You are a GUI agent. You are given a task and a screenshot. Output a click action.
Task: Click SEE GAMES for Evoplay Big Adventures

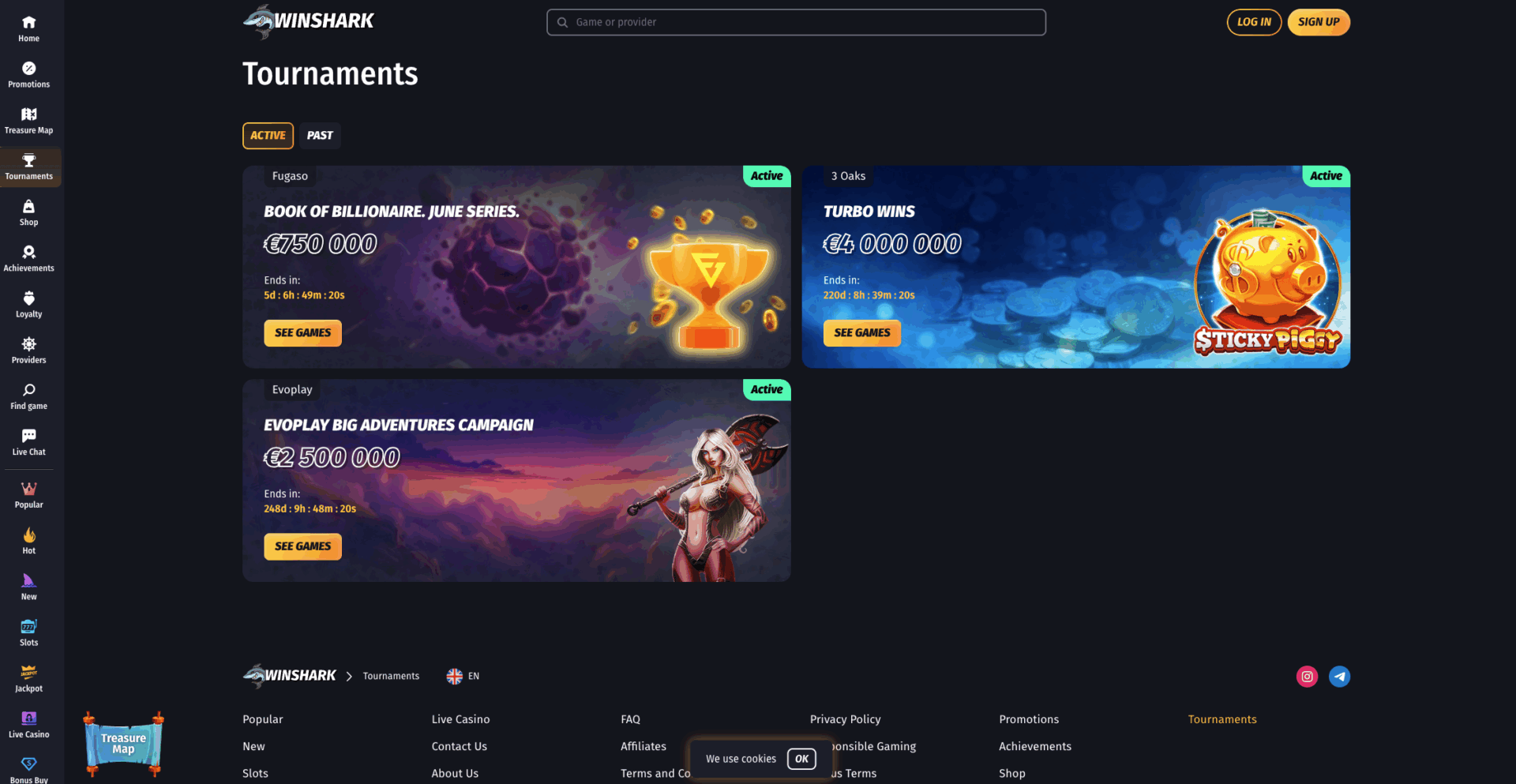[x=303, y=546]
